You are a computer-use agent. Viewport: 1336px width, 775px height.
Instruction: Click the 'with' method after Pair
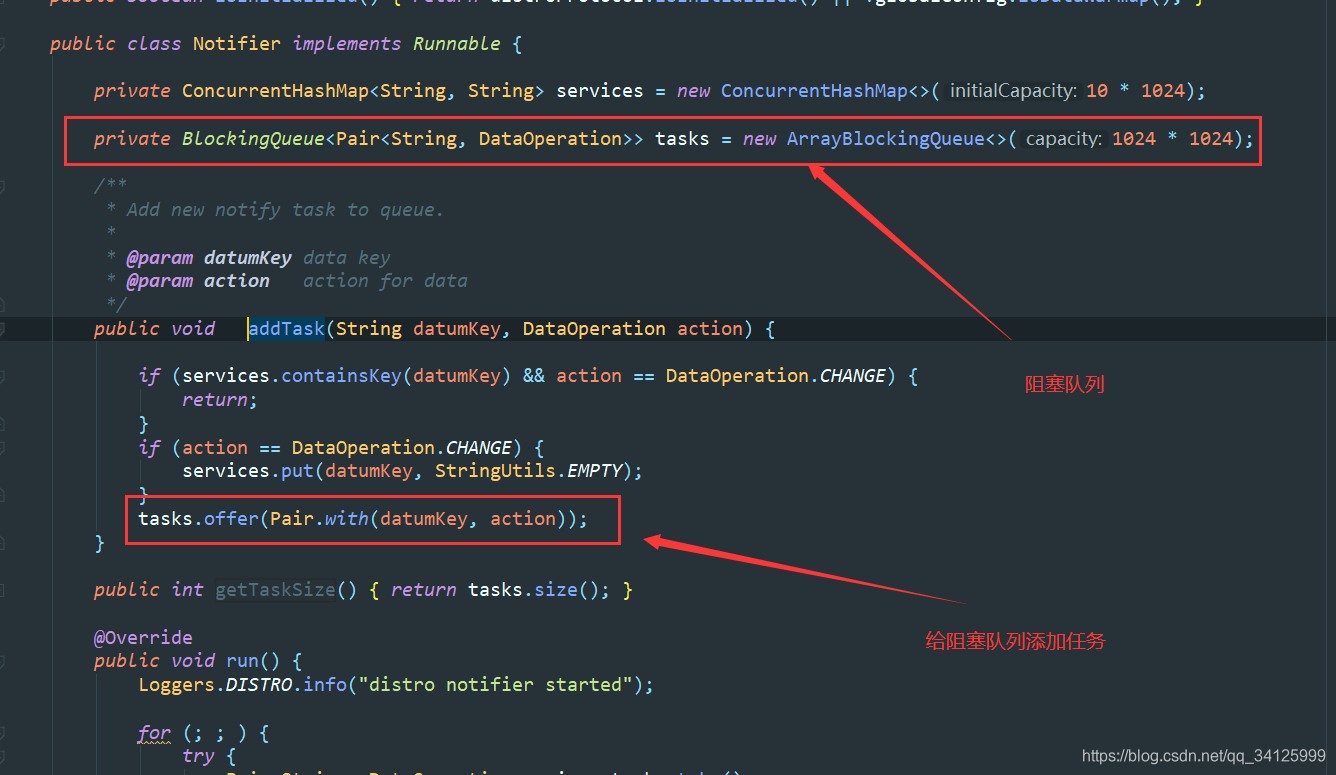(347, 519)
